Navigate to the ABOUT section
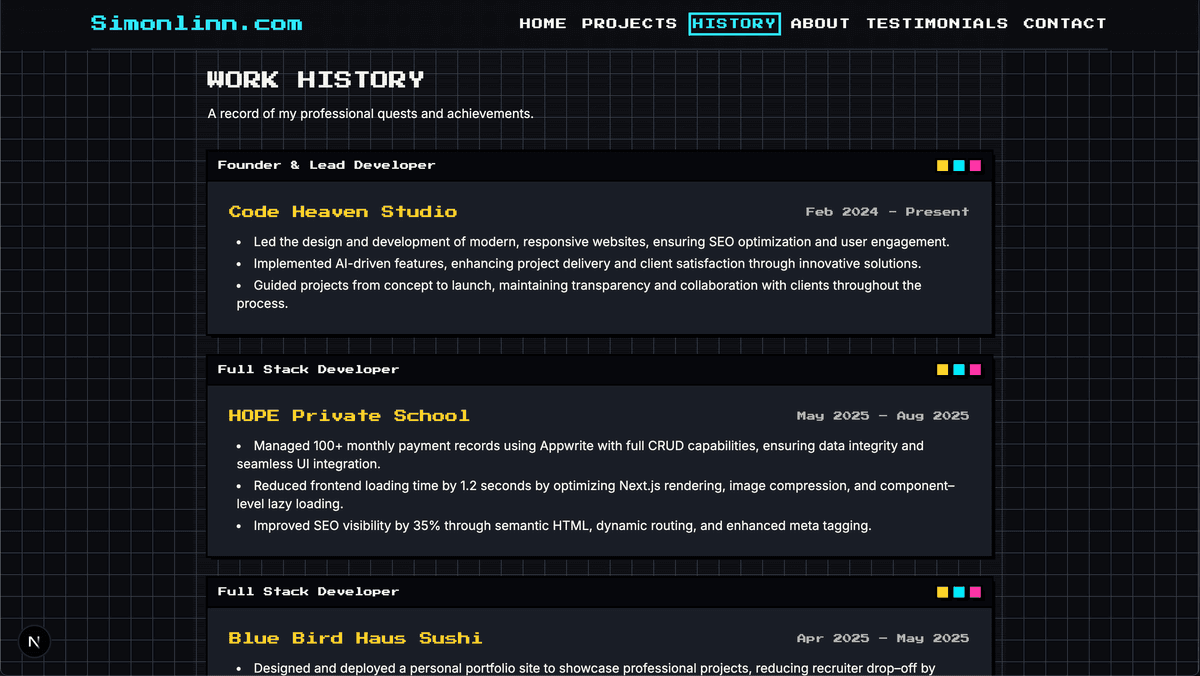The image size is (1200, 676). click(x=820, y=23)
